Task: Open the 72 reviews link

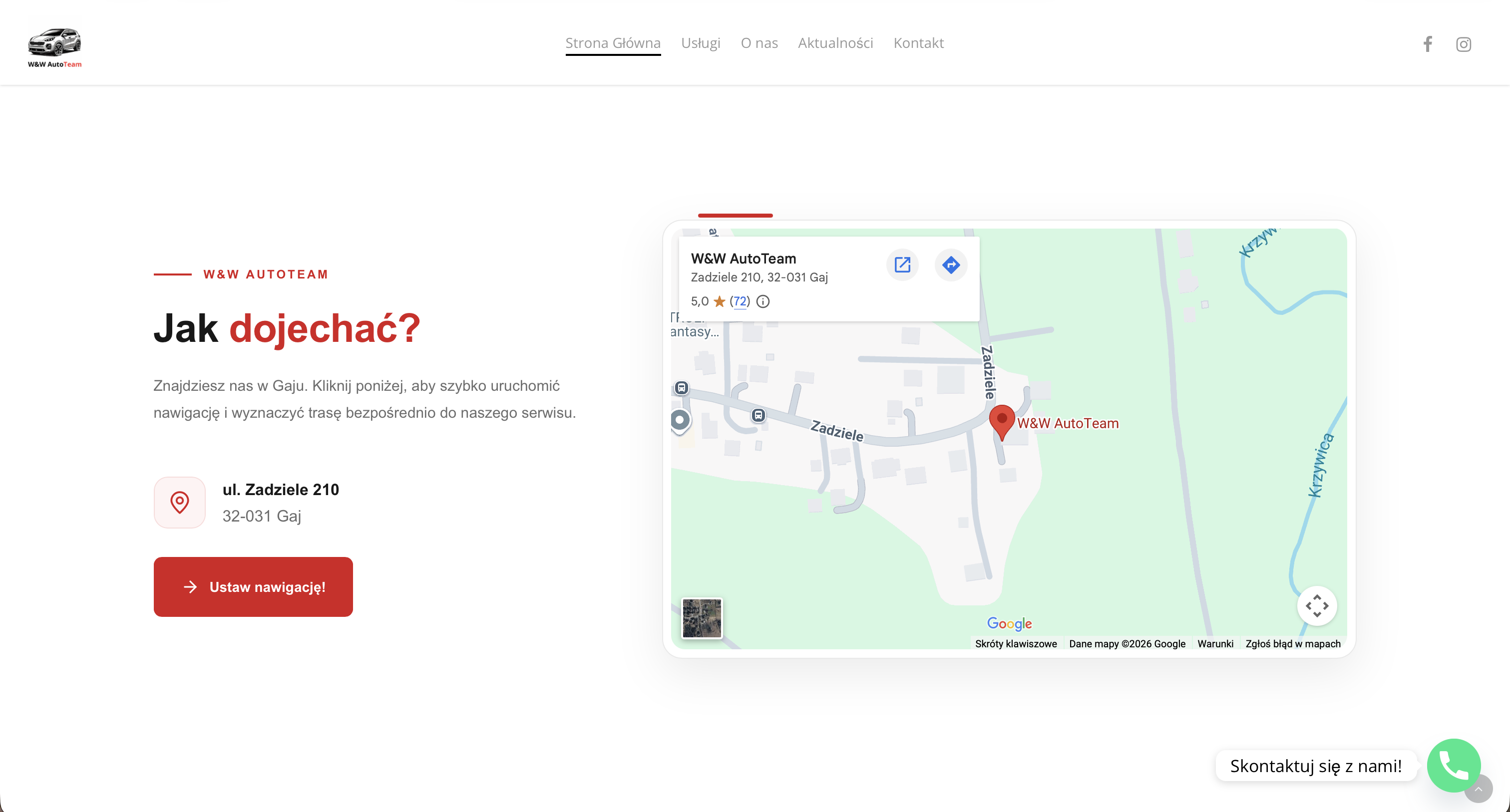Action: click(x=740, y=301)
